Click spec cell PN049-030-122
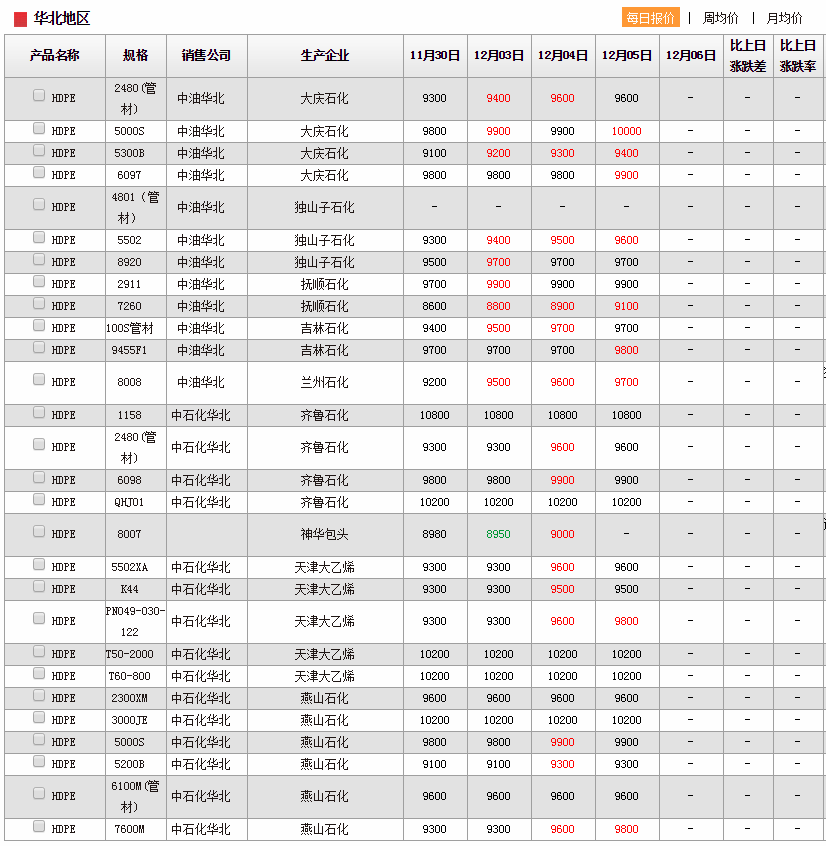 coord(135,622)
